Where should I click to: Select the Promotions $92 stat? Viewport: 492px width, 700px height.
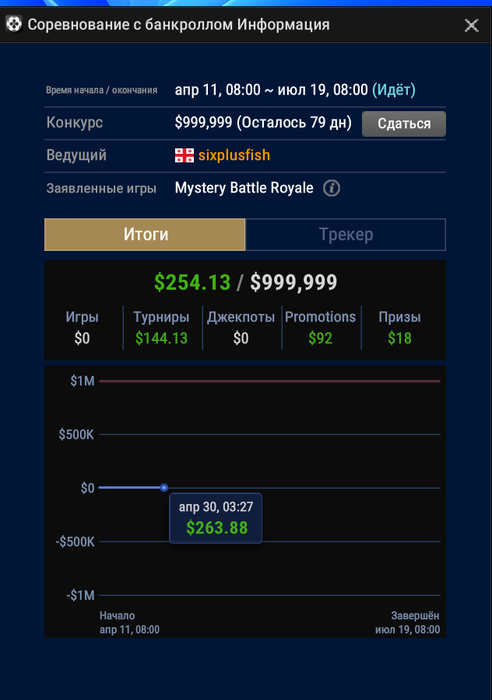tap(320, 328)
